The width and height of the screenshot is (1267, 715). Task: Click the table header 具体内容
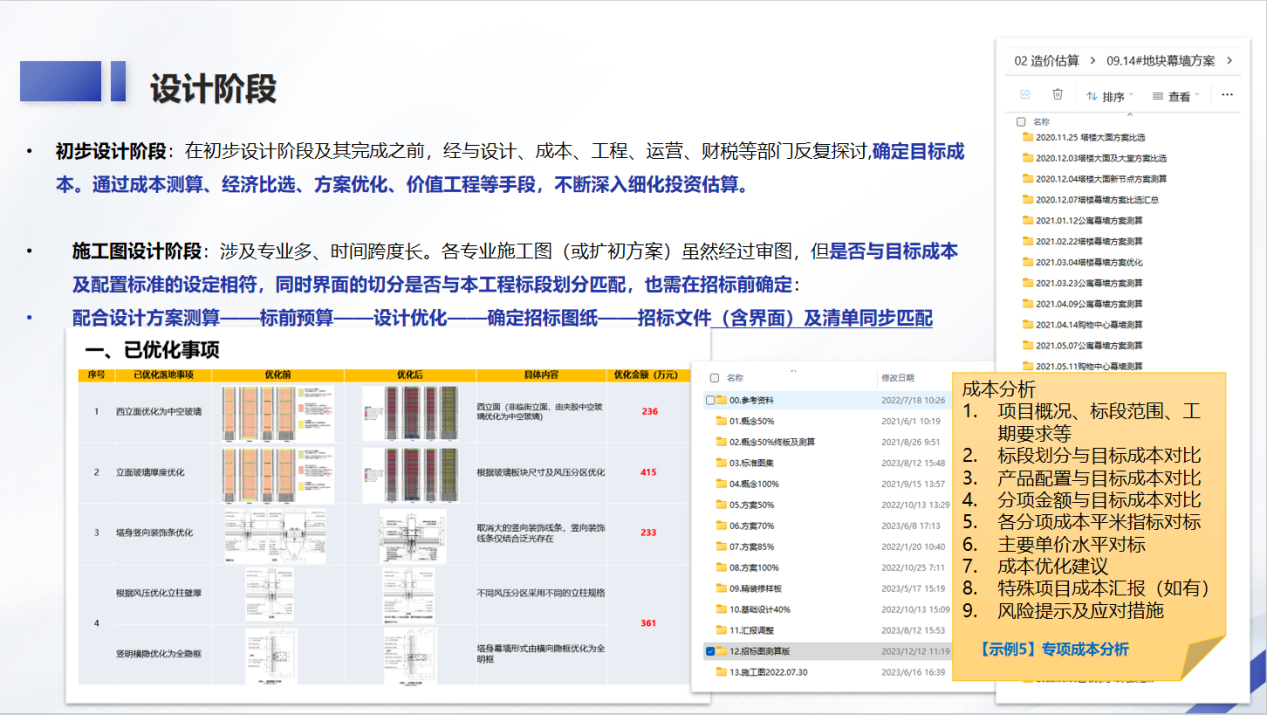[541, 376]
